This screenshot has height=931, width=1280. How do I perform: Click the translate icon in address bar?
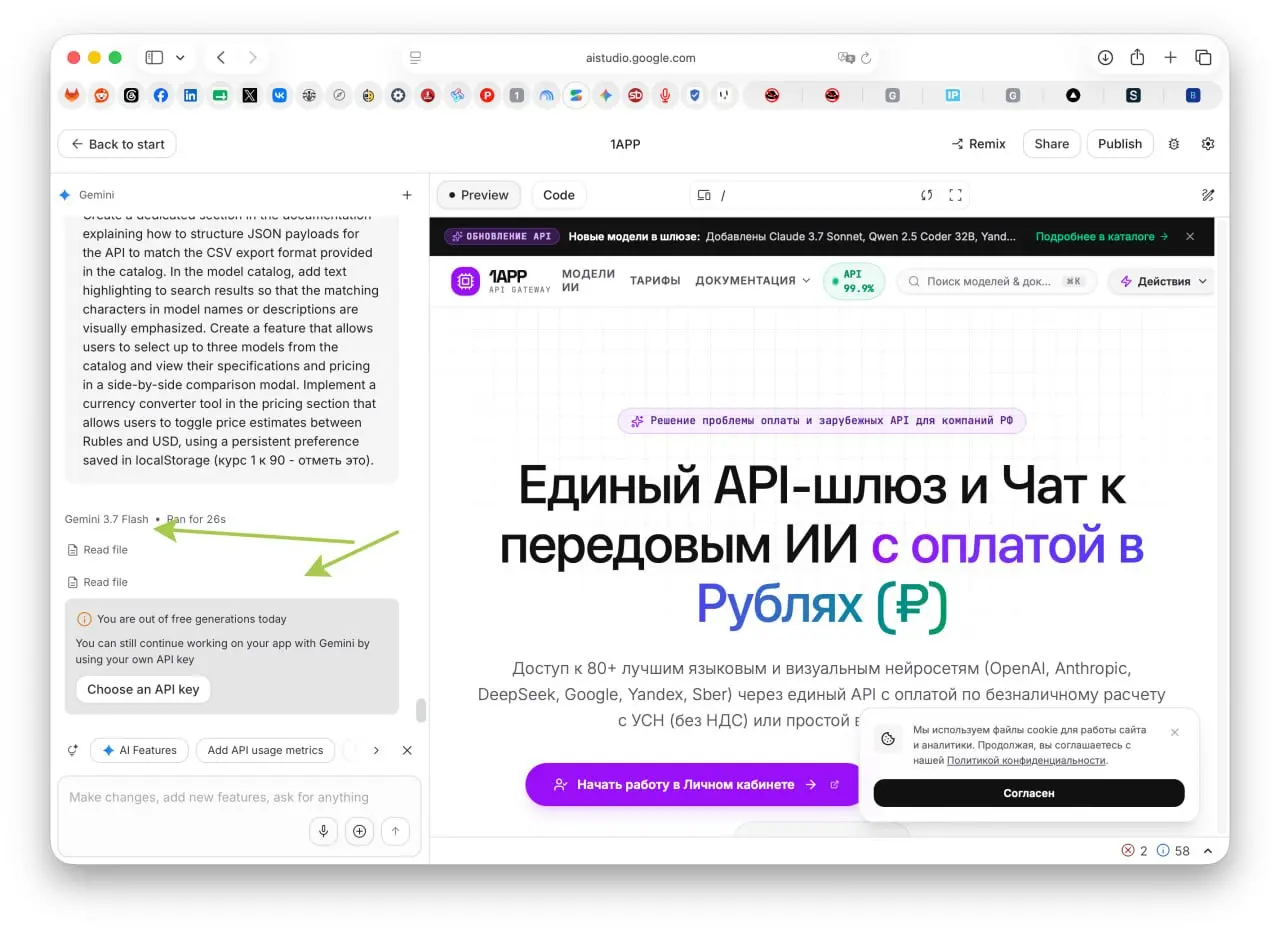[846, 58]
